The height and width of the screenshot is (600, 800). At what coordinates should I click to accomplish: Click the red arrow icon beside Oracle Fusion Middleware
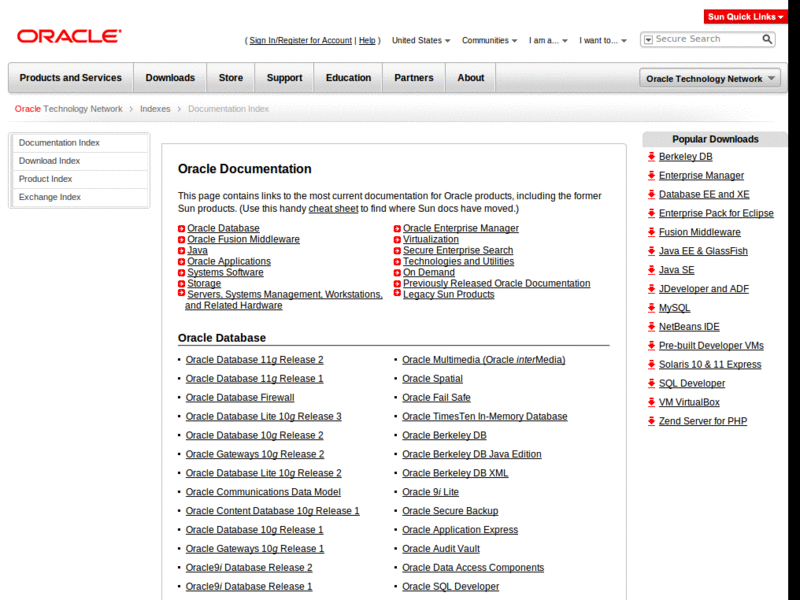(x=181, y=240)
